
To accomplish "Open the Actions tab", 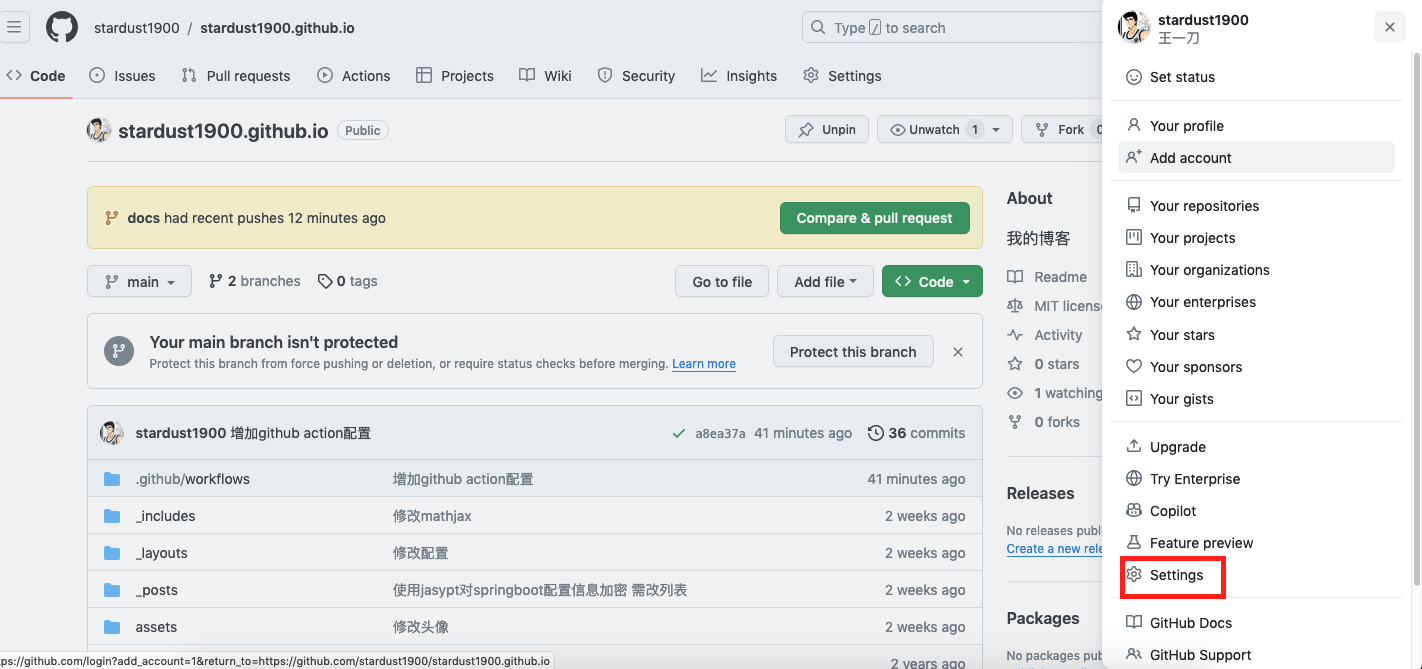I will coord(354,76).
